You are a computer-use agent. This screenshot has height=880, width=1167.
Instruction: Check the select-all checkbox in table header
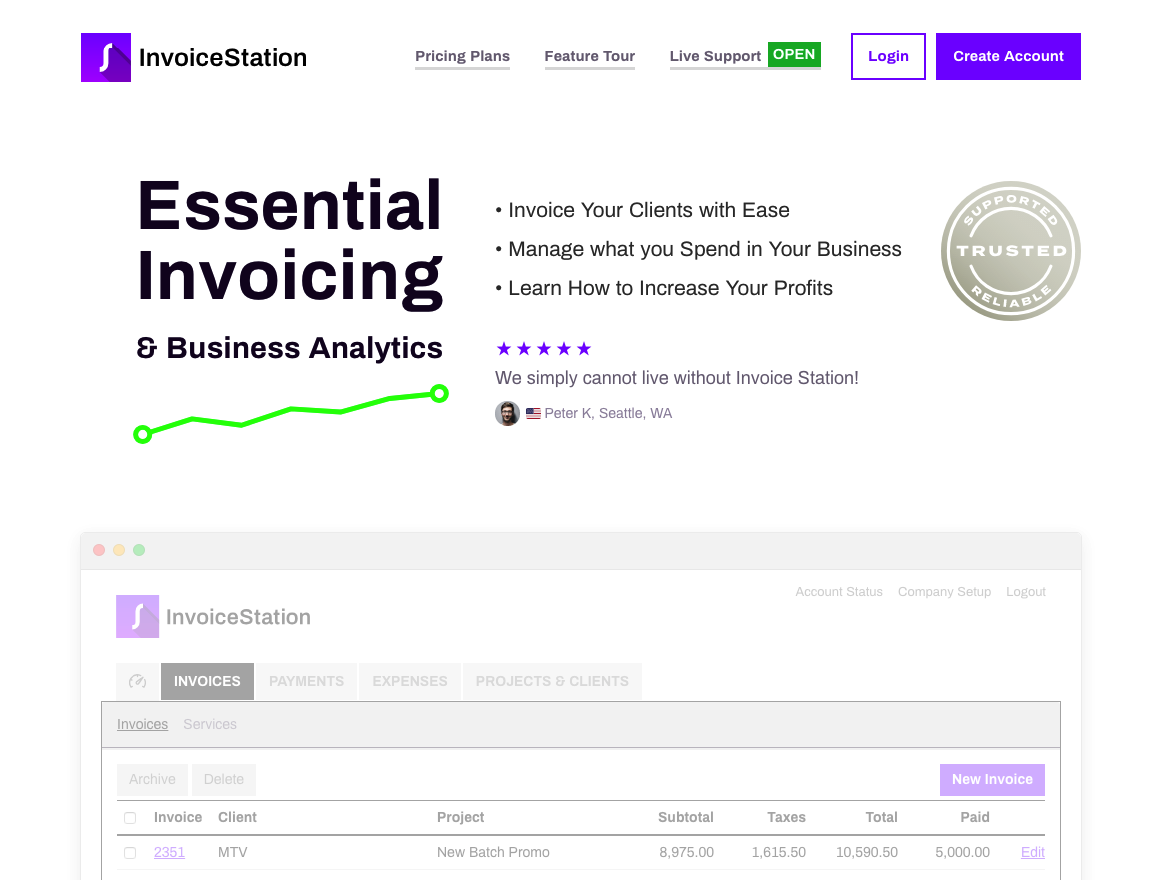pyautogui.click(x=129, y=817)
